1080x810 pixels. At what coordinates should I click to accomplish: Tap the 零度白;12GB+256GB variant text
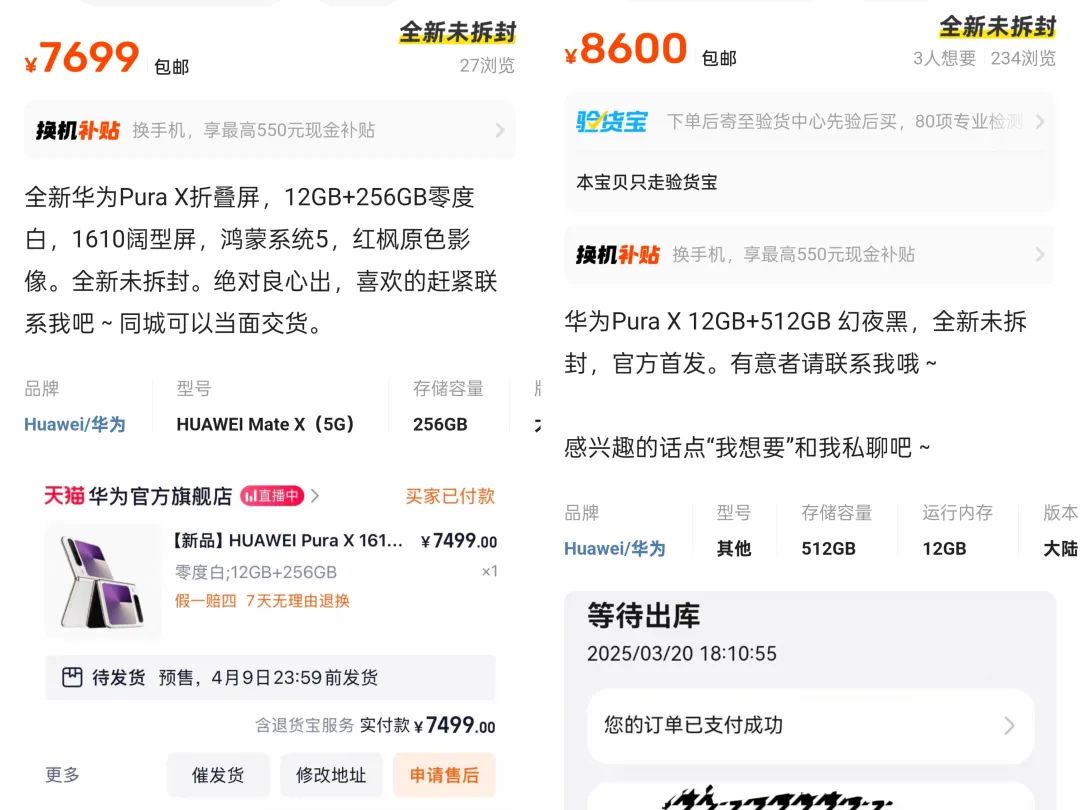(256, 572)
